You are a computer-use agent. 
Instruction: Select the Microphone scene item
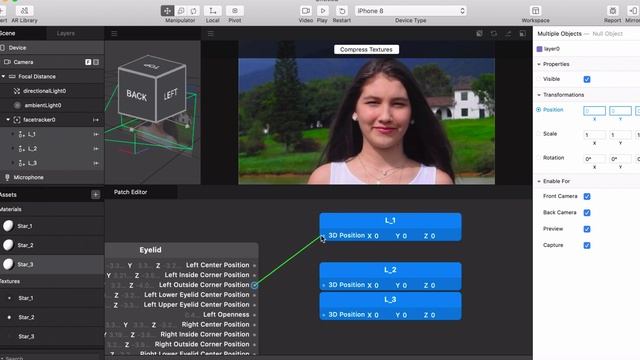[52, 178]
